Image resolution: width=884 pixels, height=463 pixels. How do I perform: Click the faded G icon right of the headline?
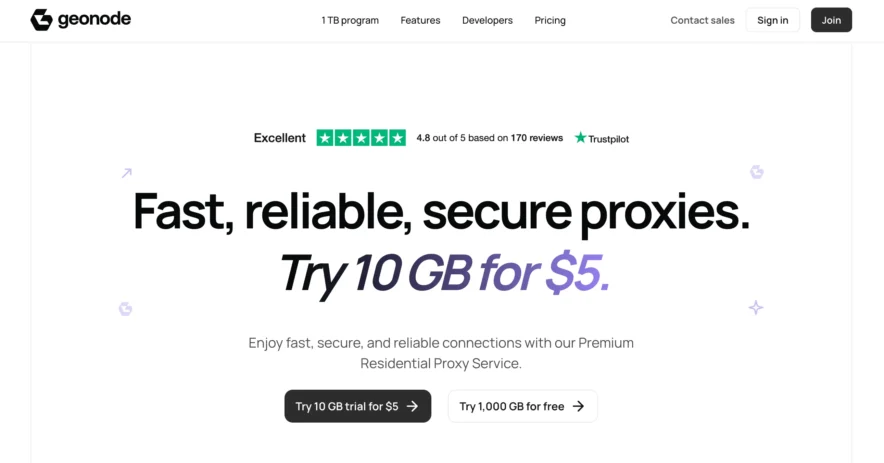757,172
